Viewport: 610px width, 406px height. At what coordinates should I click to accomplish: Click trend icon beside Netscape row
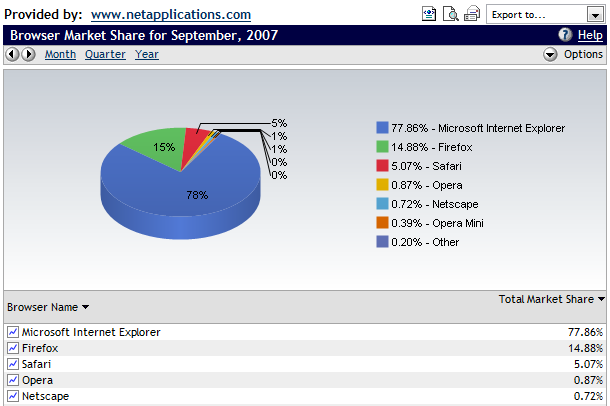click(13, 396)
